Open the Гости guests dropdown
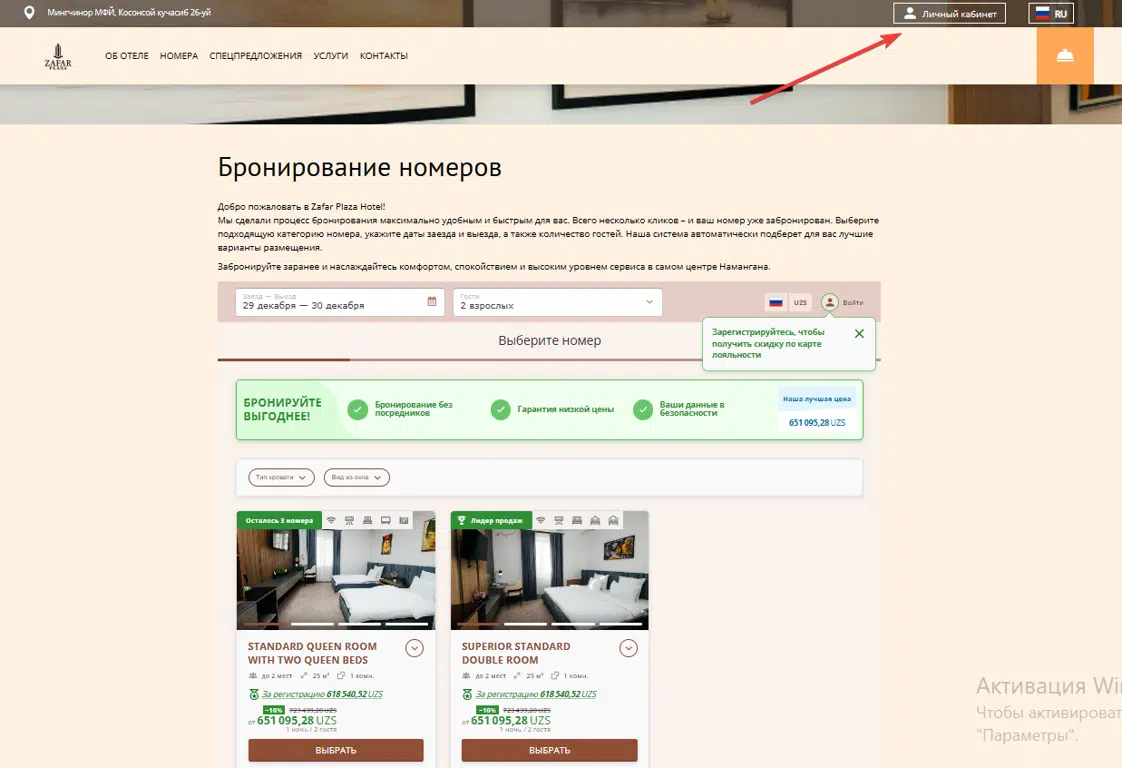 pos(557,302)
